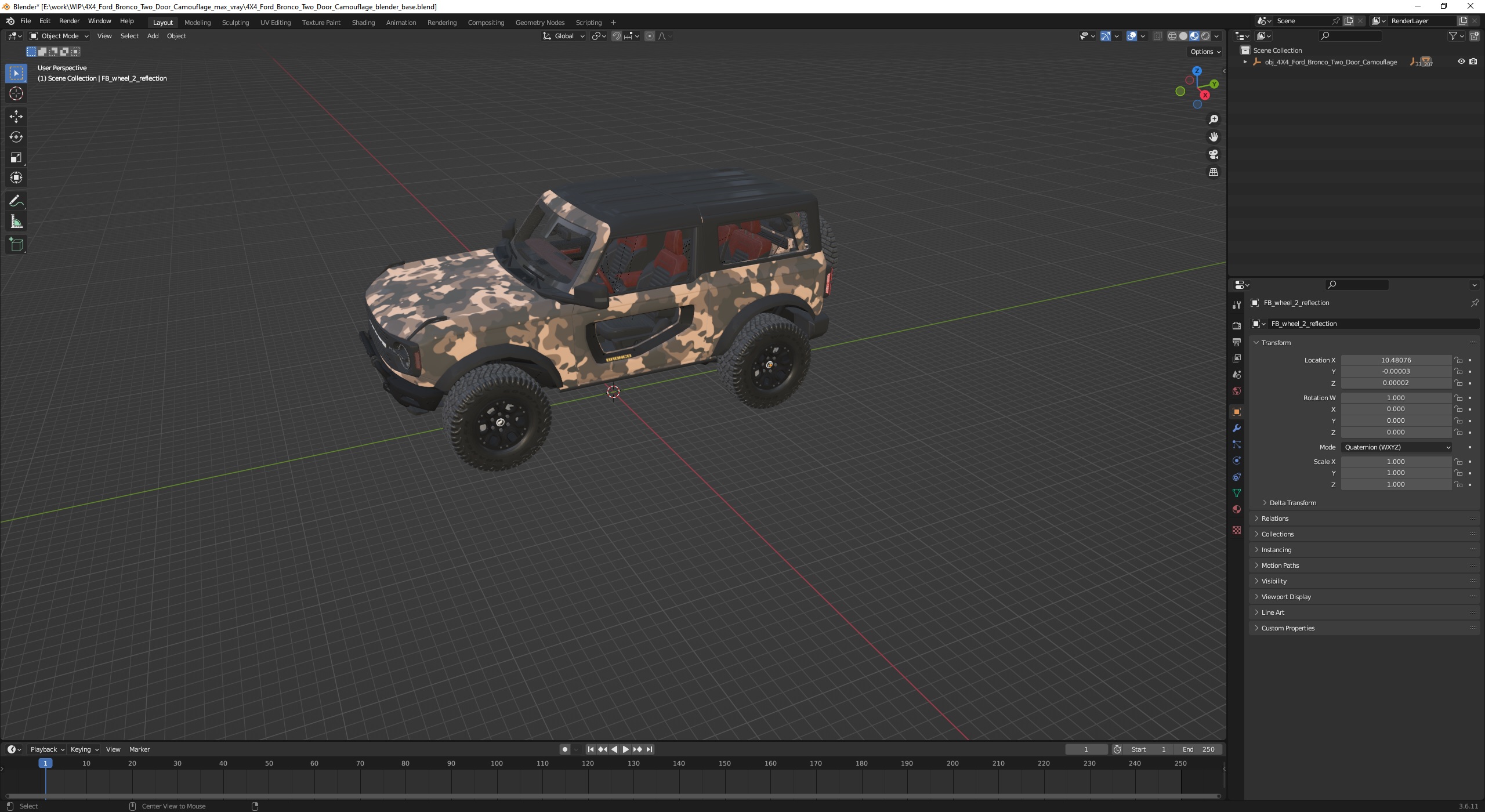Switch perspective/orthographic grid icon
This screenshot has height=812, width=1485.
pos(1213,172)
